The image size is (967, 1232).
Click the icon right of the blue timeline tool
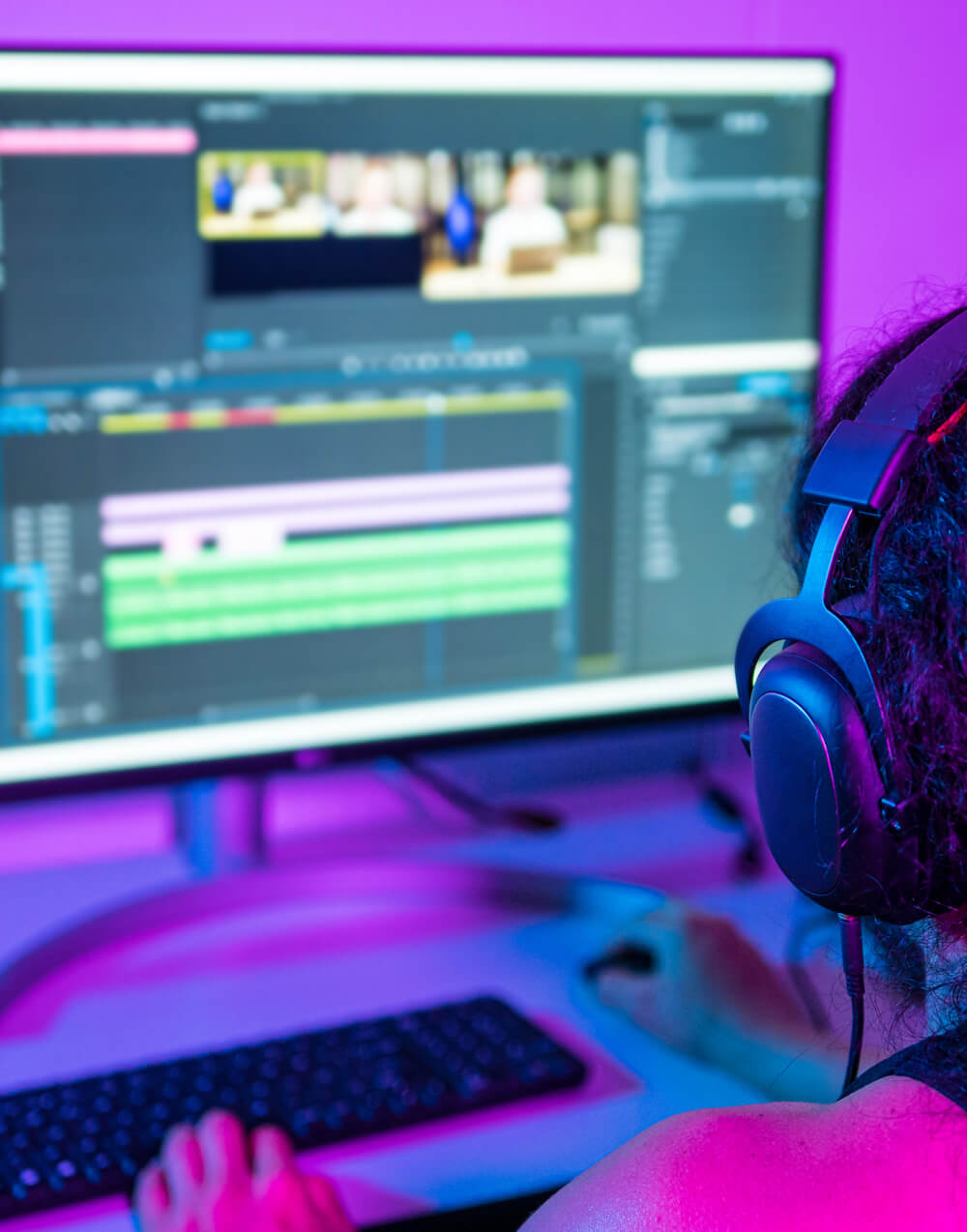[66, 422]
